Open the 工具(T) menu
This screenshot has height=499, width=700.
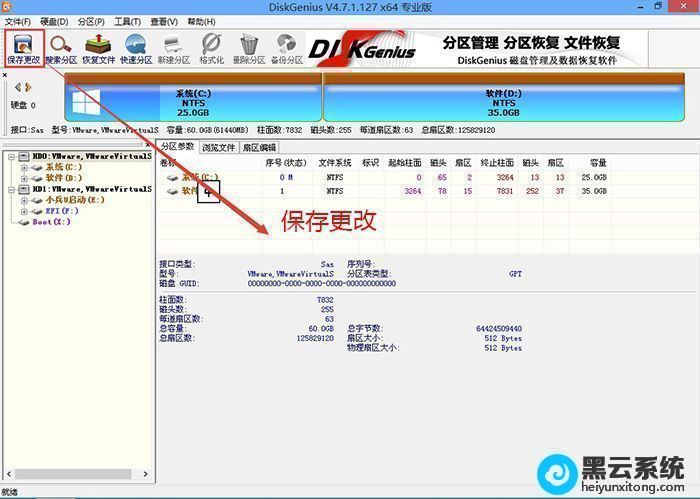tap(127, 21)
